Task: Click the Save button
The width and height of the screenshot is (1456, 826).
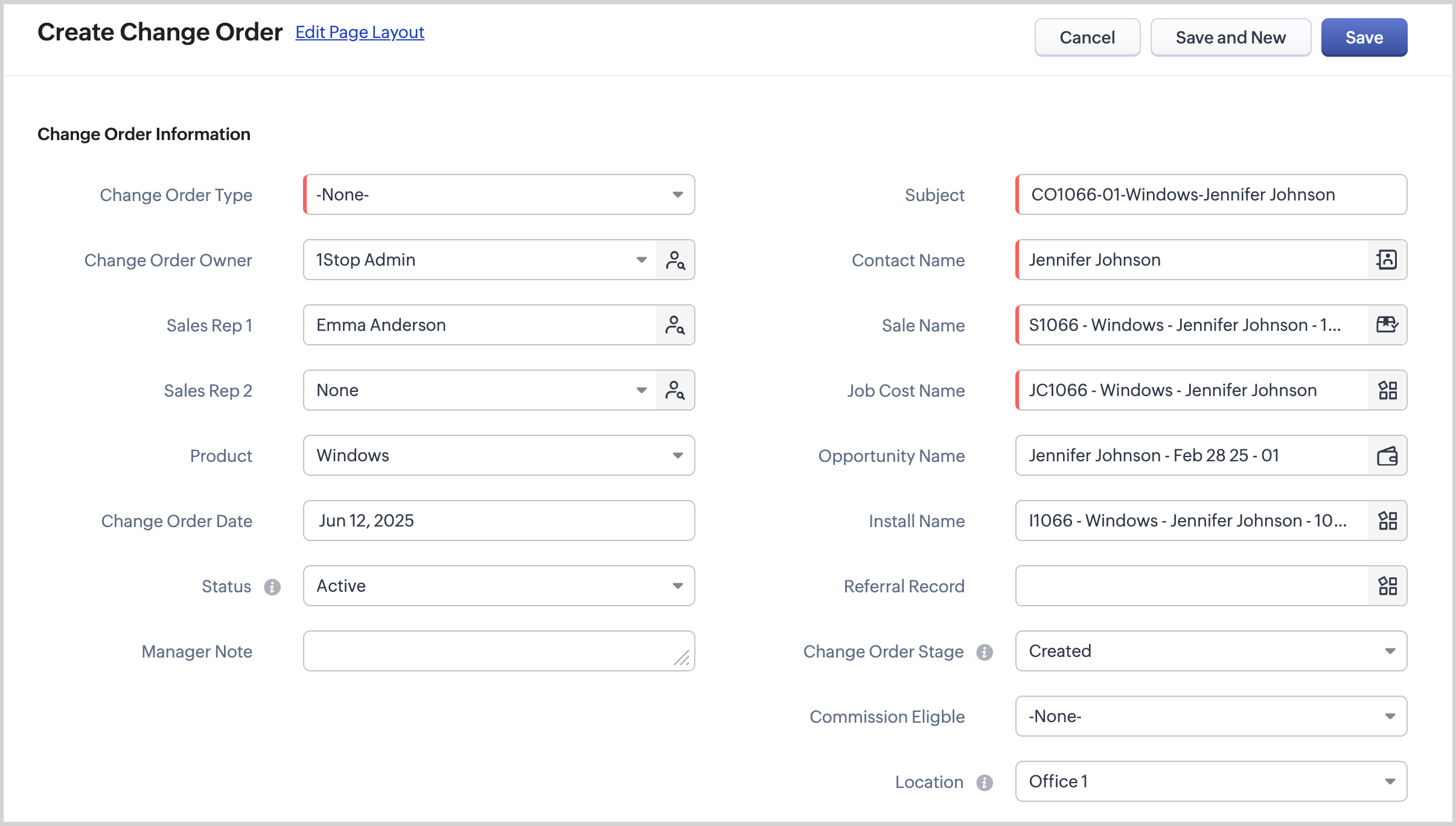Action: 1364,37
